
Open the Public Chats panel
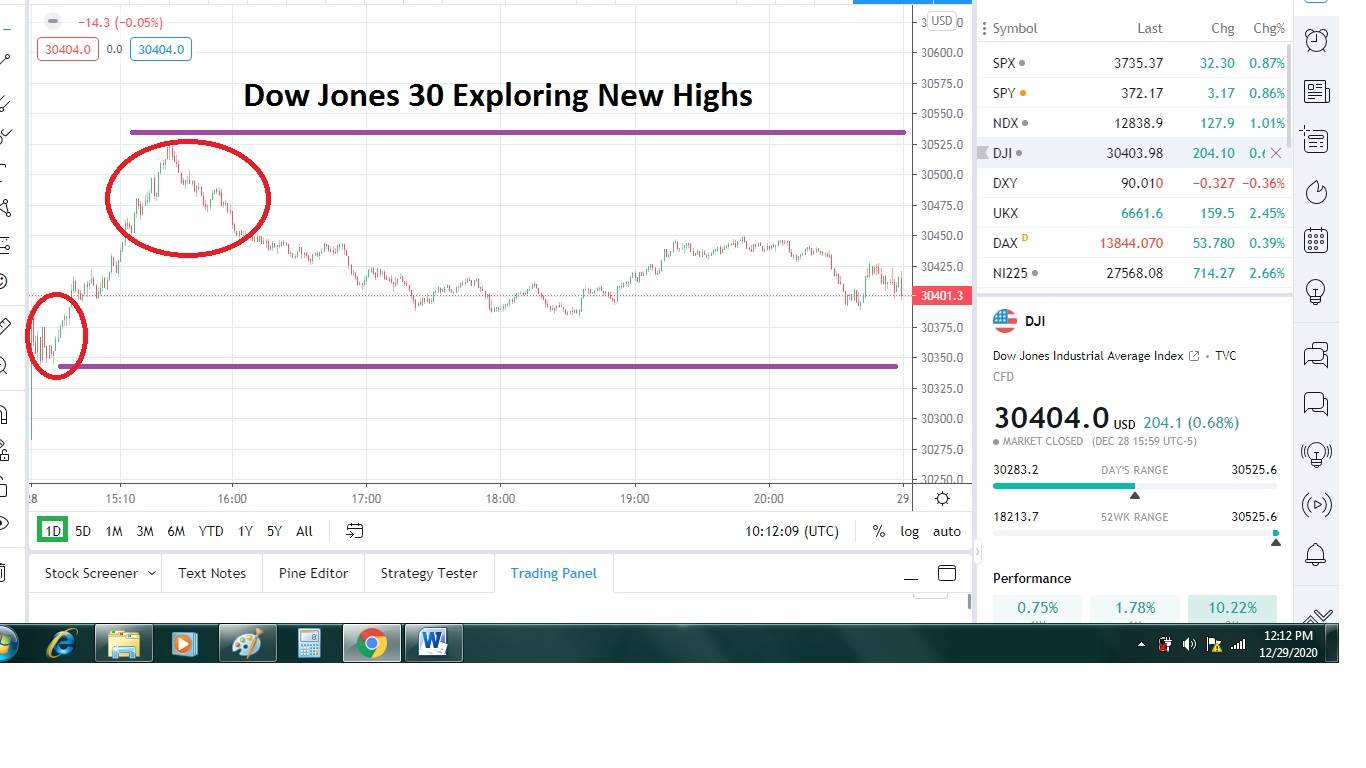(x=1317, y=354)
